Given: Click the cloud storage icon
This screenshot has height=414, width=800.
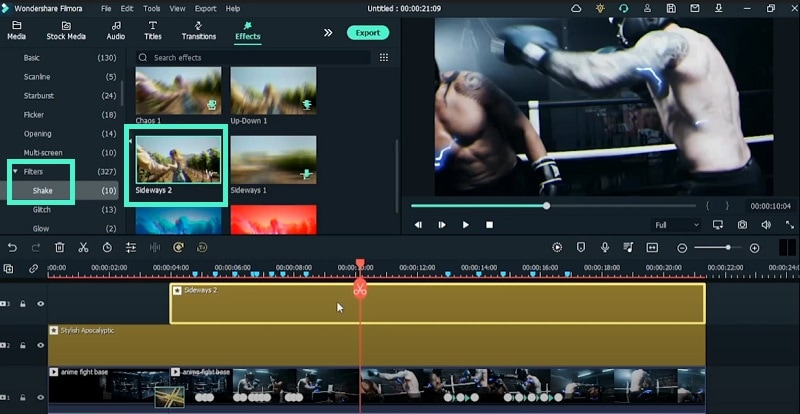Looking at the screenshot, I should 576,9.
